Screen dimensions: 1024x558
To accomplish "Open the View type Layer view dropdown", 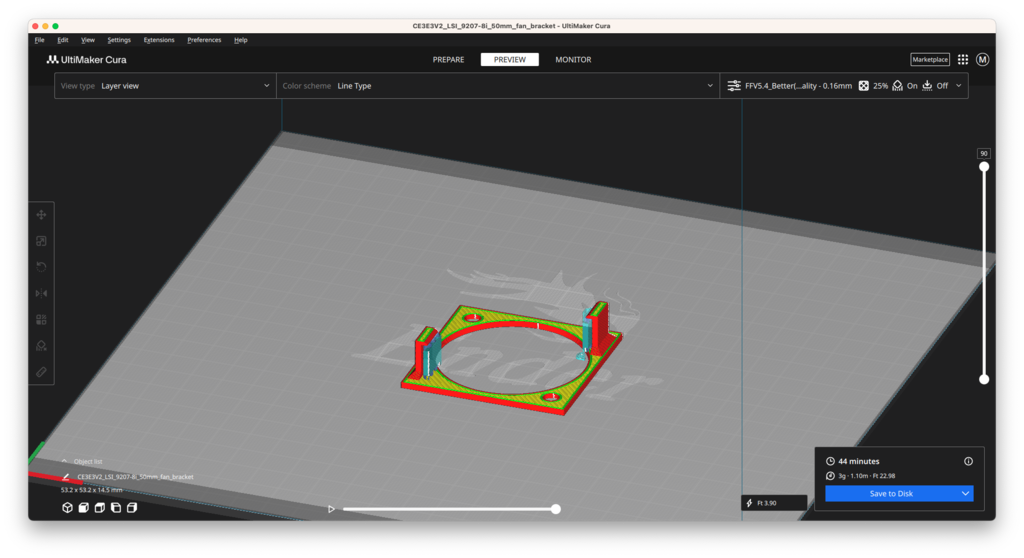I will coord(165,86).
